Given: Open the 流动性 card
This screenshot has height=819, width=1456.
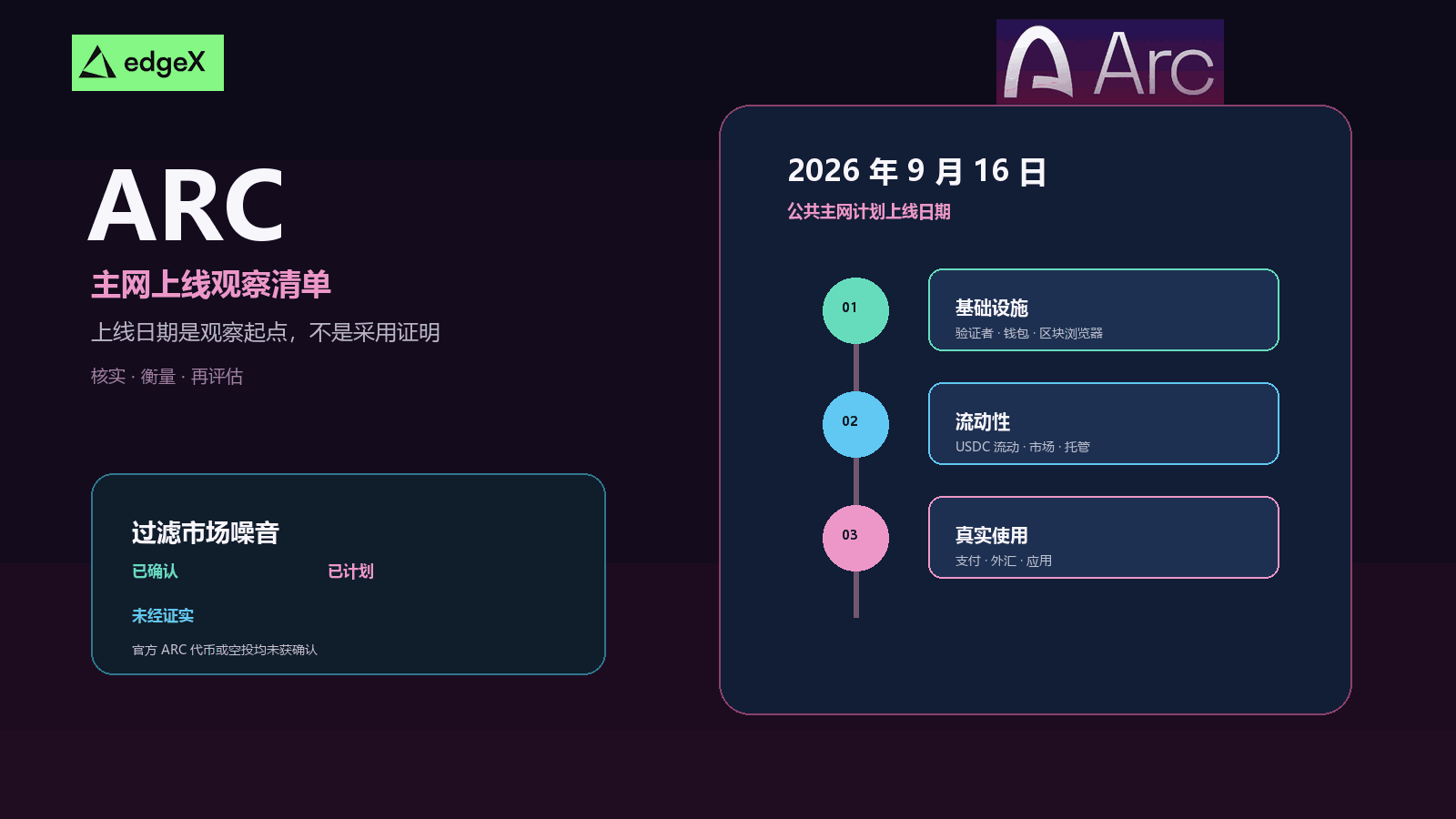Looking at the screenshot, I should tap(1103, 423).
